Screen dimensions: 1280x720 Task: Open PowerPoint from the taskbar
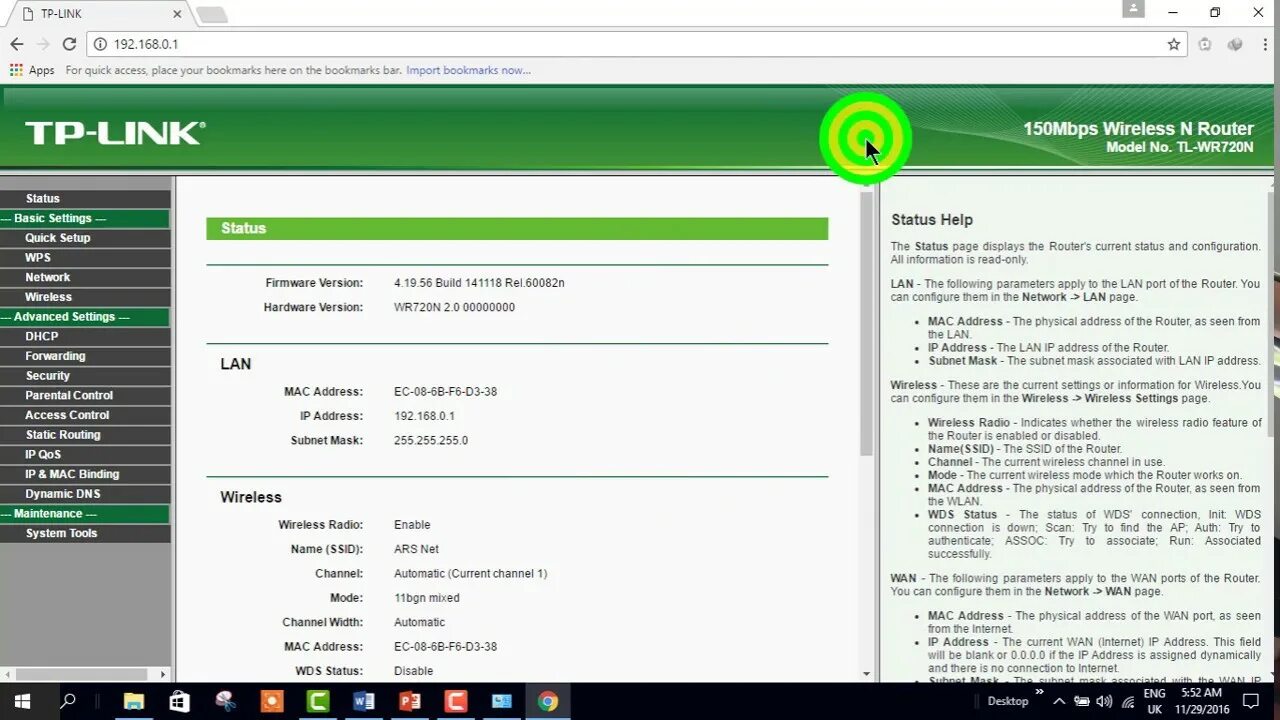(x=410, y=701)
